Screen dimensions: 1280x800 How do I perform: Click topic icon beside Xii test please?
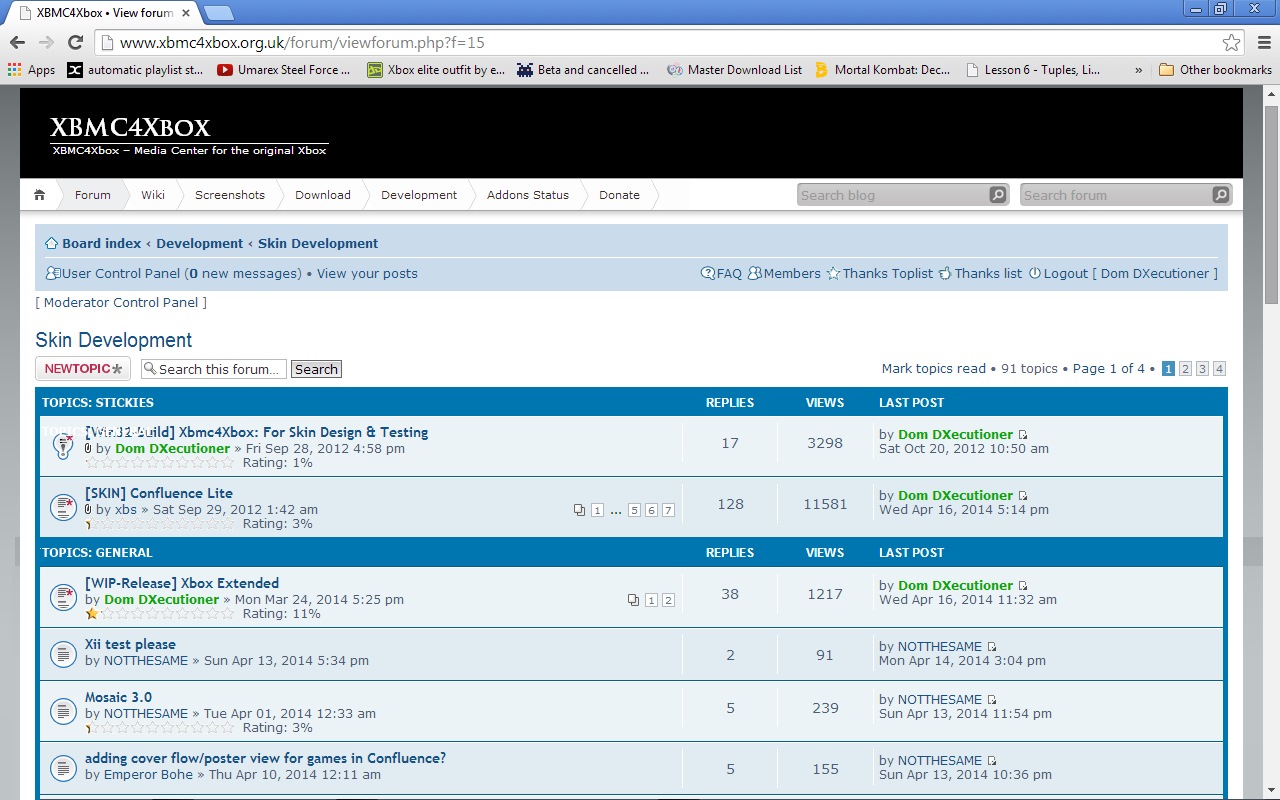(x=63, y=654)
